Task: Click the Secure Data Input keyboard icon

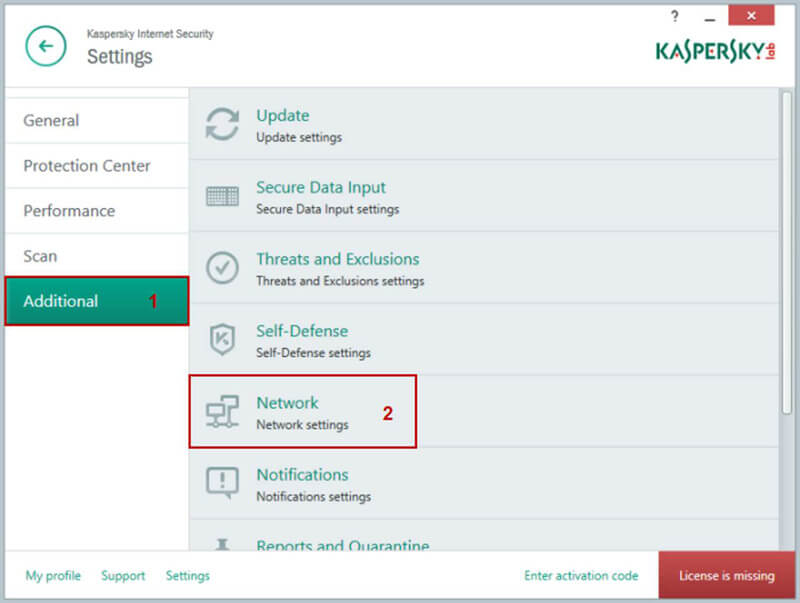Action: pos(222,196)
